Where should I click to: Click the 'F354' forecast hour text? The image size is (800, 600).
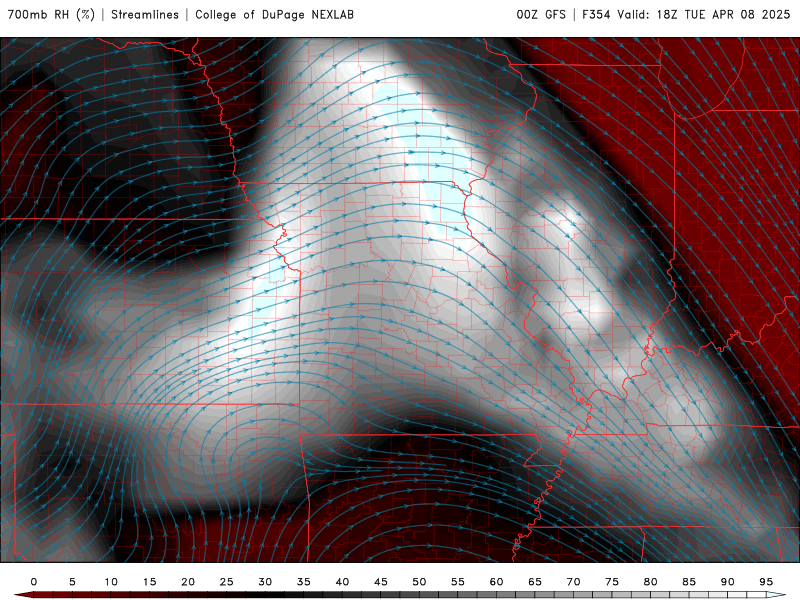[x=596, y=15]
